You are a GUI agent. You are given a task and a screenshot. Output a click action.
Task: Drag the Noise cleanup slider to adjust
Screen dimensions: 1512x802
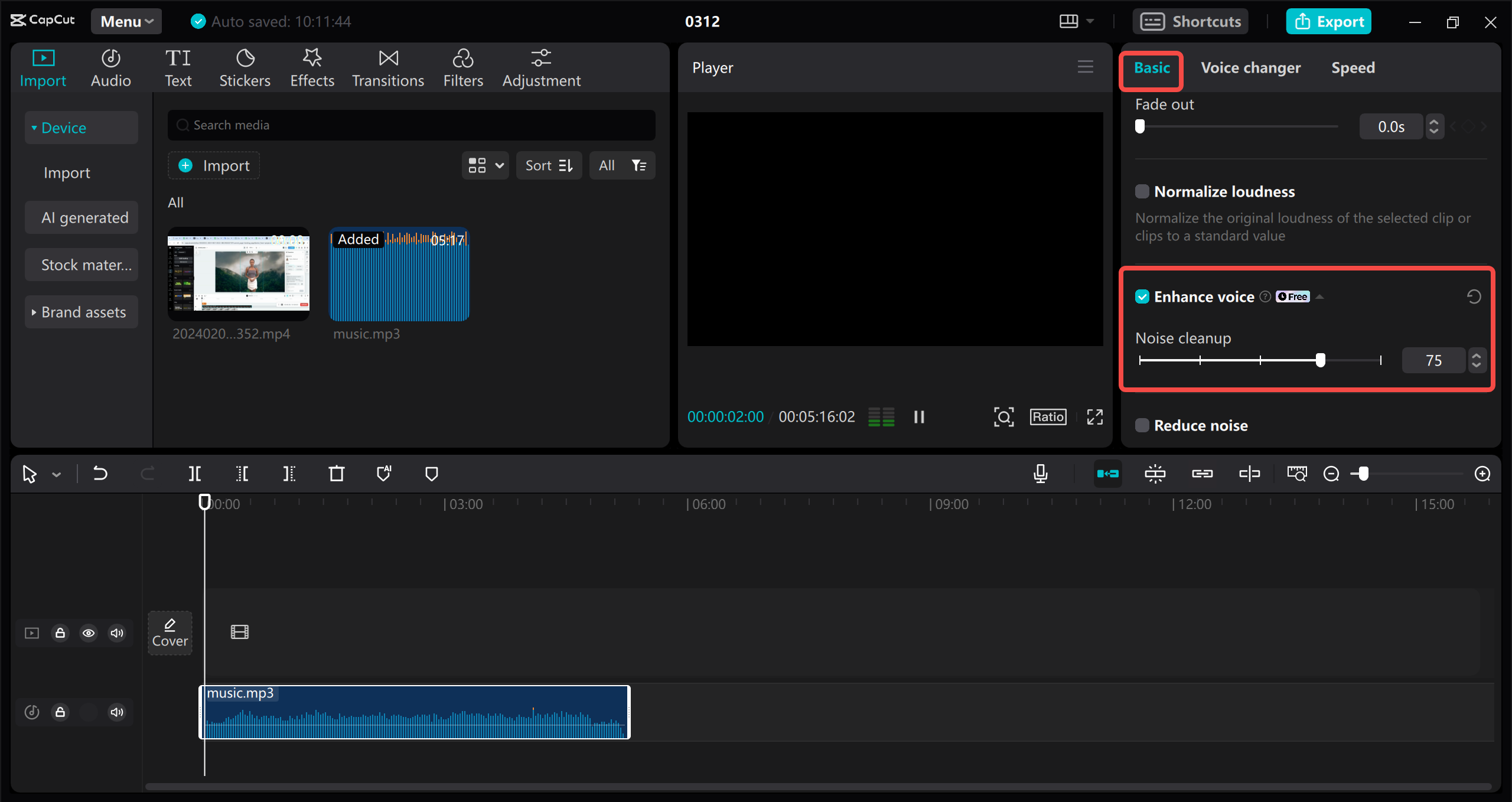click(x=1321, y=360)
